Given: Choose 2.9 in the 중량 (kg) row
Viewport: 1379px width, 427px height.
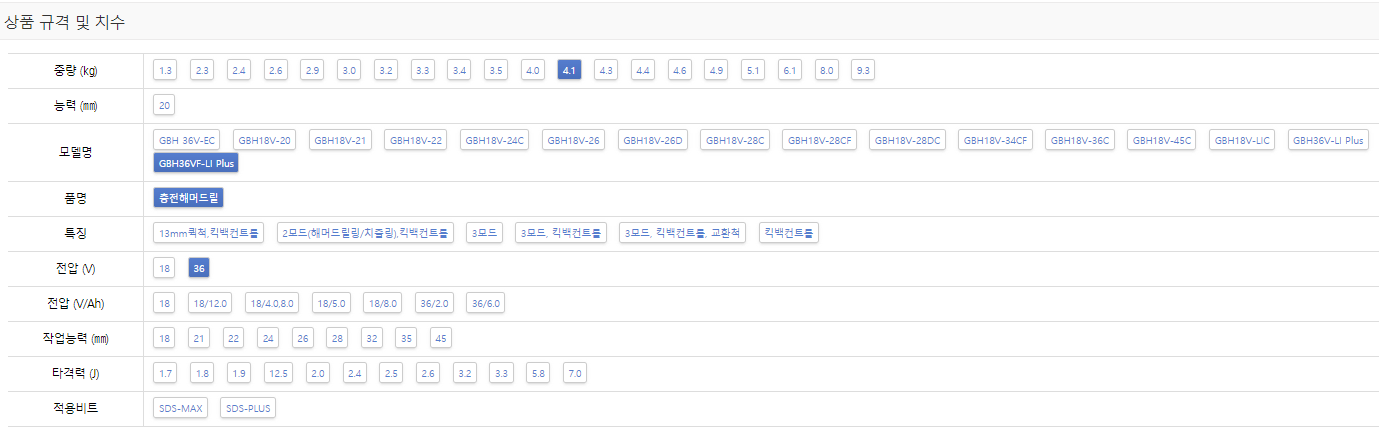Looking at the screenshot, I should (313, 70).
